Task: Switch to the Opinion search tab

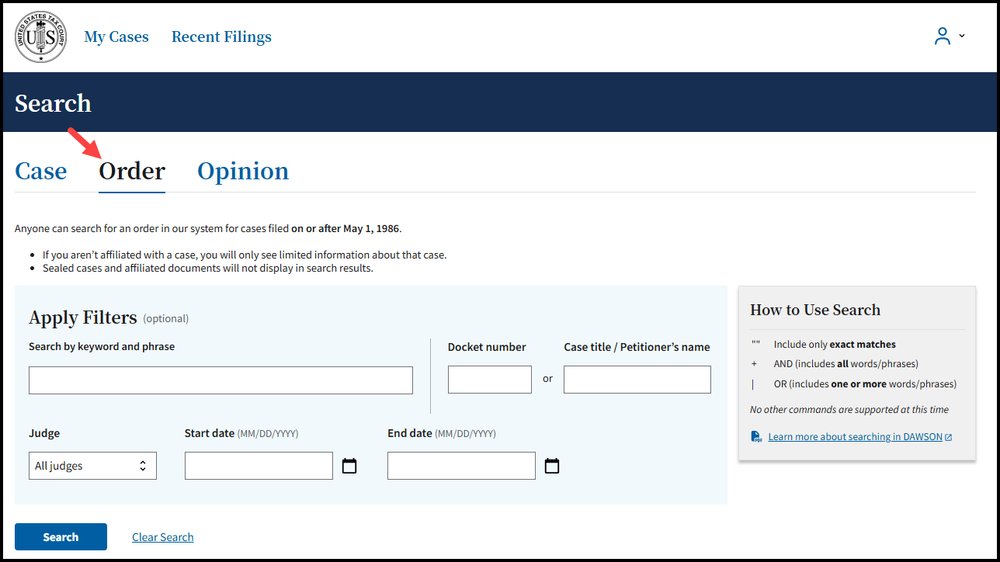Action: 243,171
